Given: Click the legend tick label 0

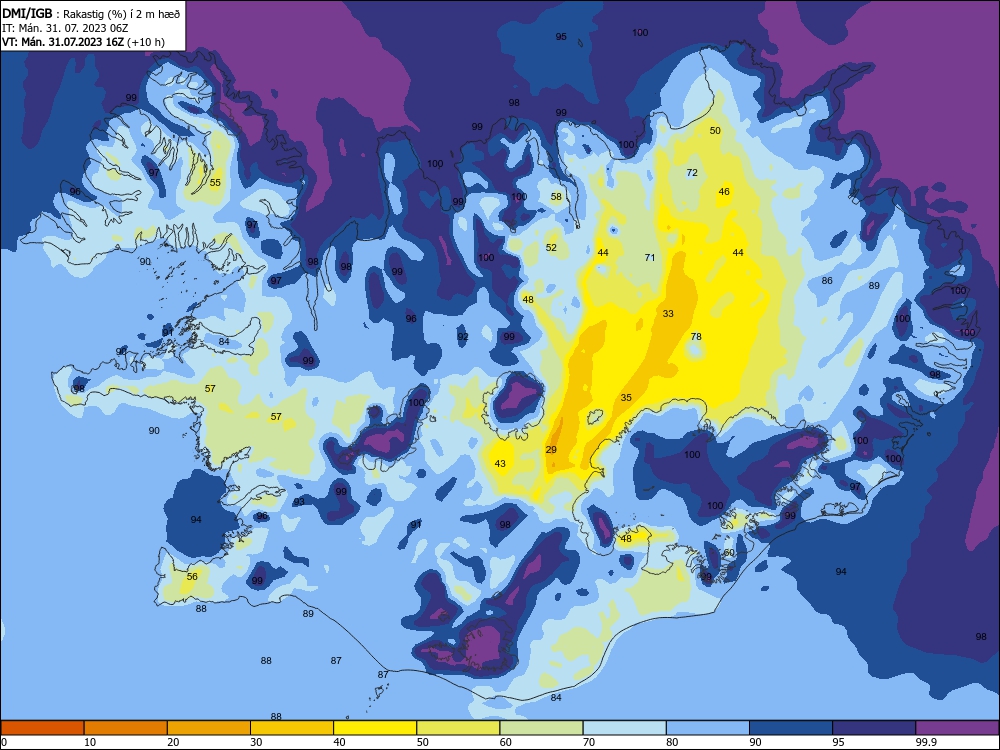Looking at the screenshot, I should [4, 742].
